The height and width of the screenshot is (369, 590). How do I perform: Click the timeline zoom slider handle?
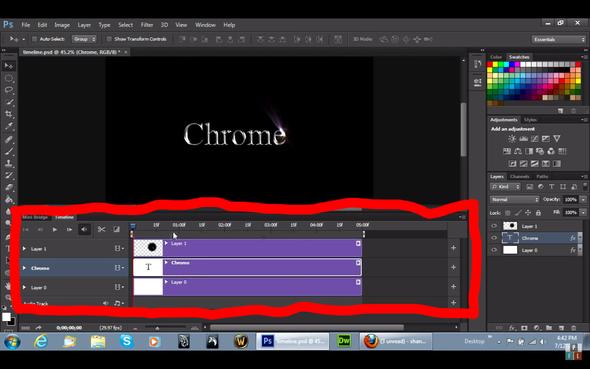point(157,328)
